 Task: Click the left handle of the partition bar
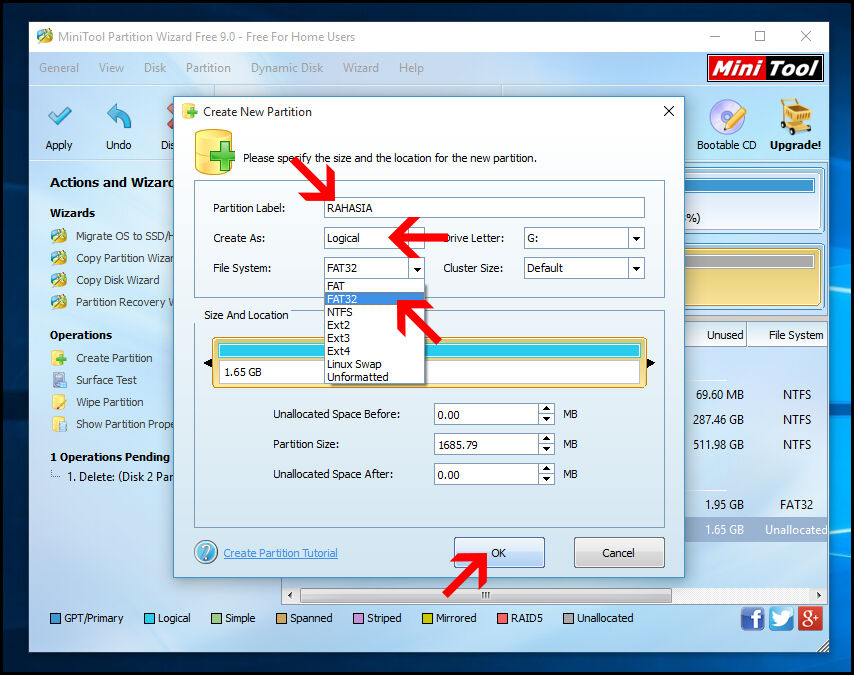tap(208, 363)
